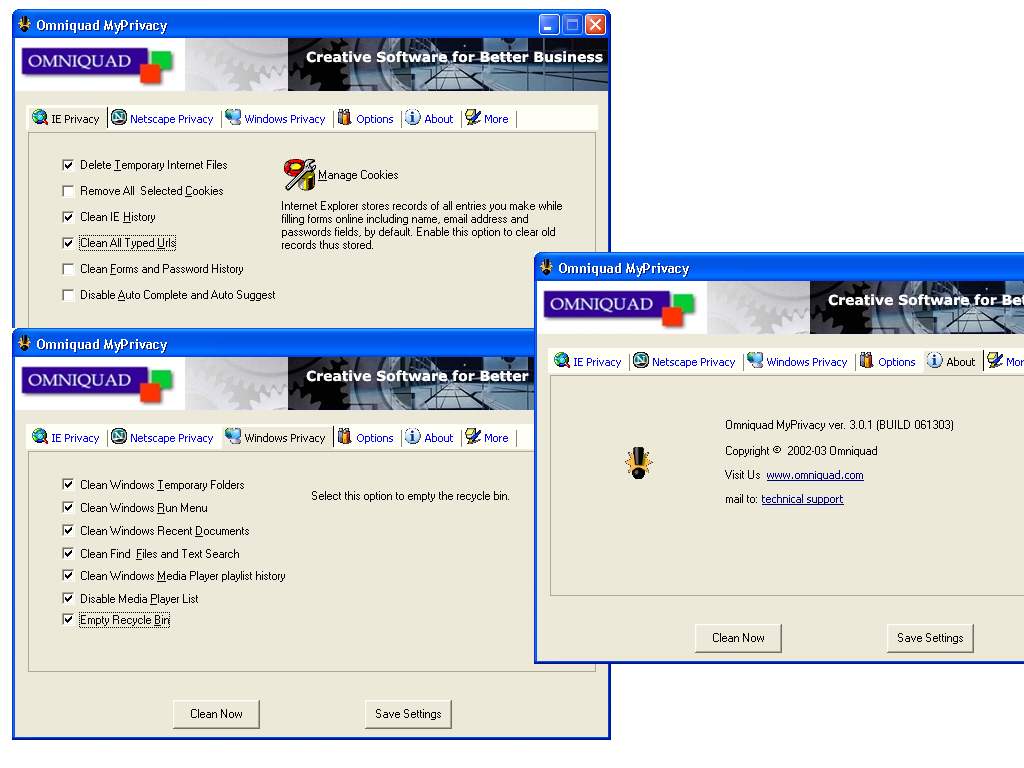The height and width of the screenshot is (768, 1024).
Task: Click the bee icon in the About window
Action: click(639, 463)
